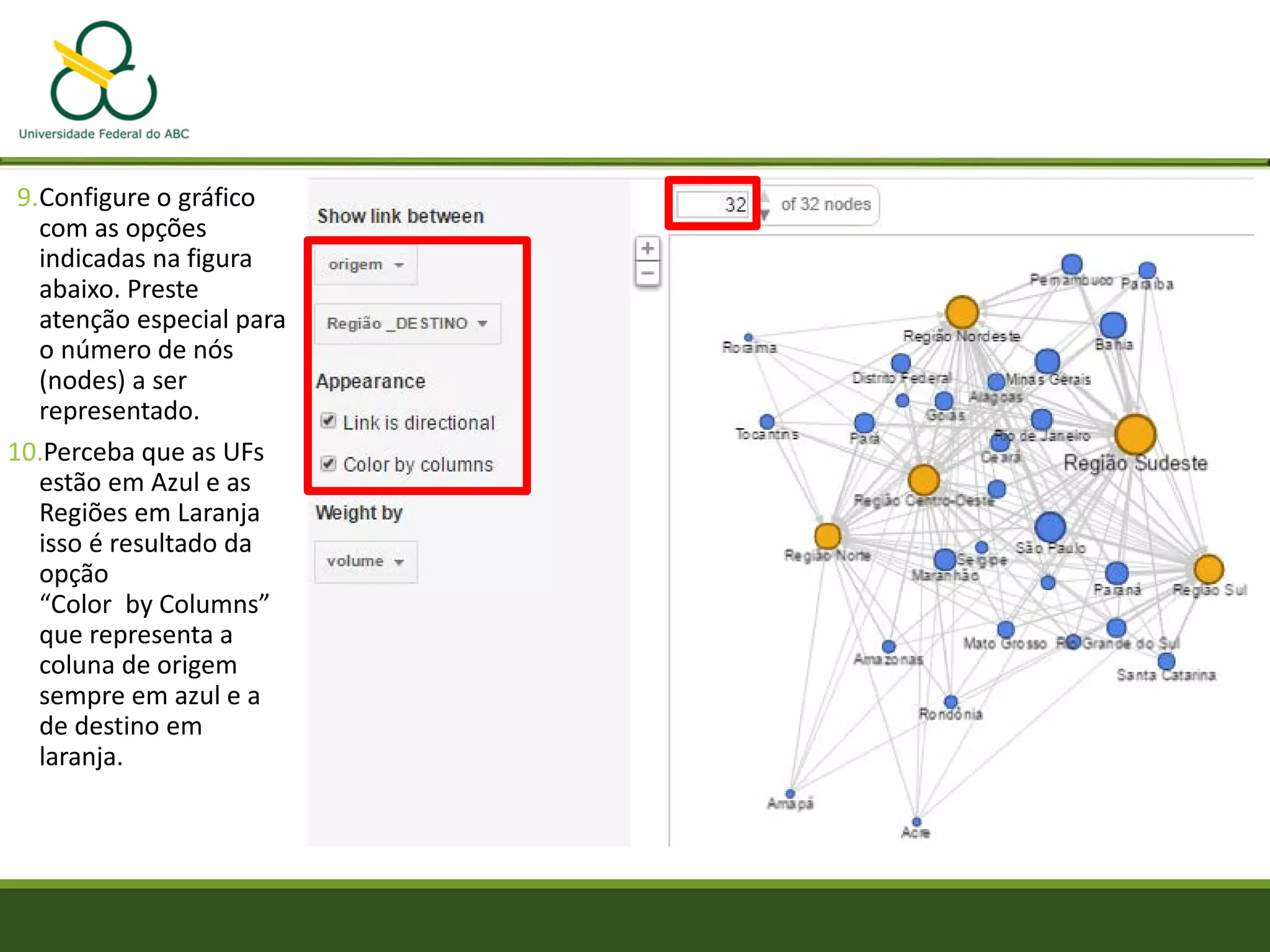This screenshot has height=952, width=1270.
Task: Click the São Paulo blue node
Action: [x=1050, y=527]
